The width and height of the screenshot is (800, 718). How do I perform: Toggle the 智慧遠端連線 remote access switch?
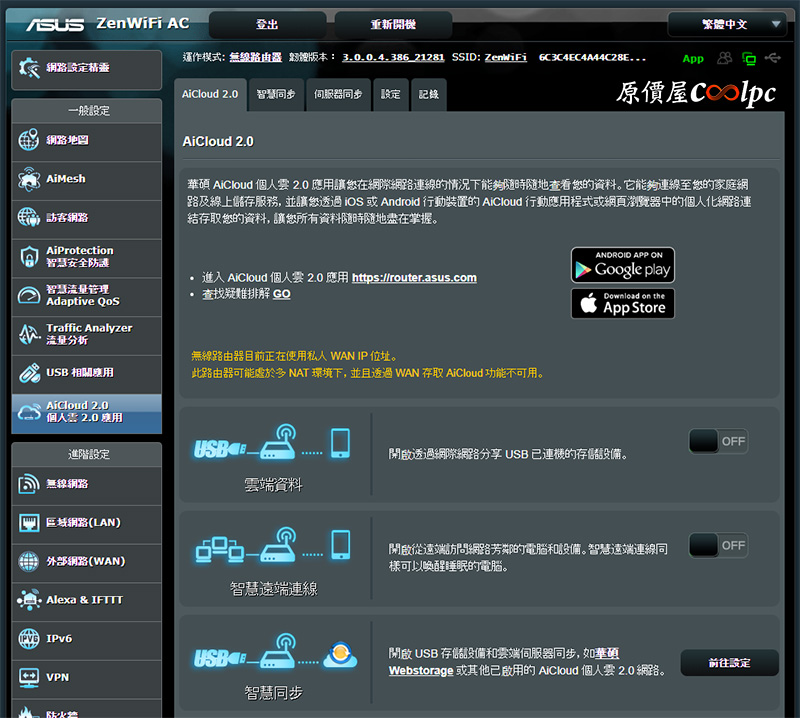click(718, 546)
